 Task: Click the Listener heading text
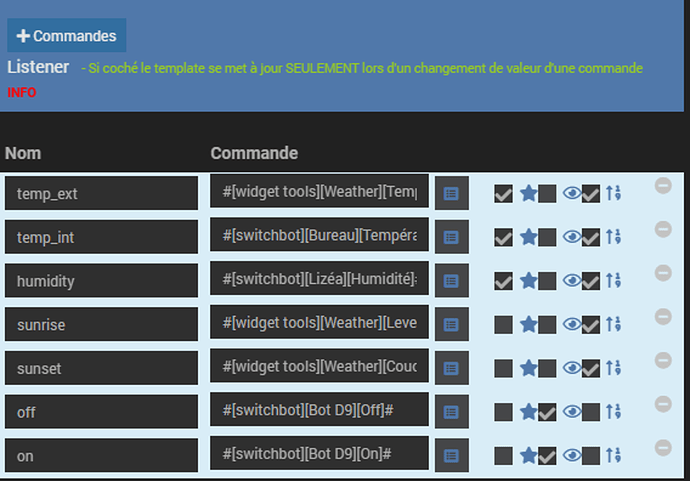38,67
